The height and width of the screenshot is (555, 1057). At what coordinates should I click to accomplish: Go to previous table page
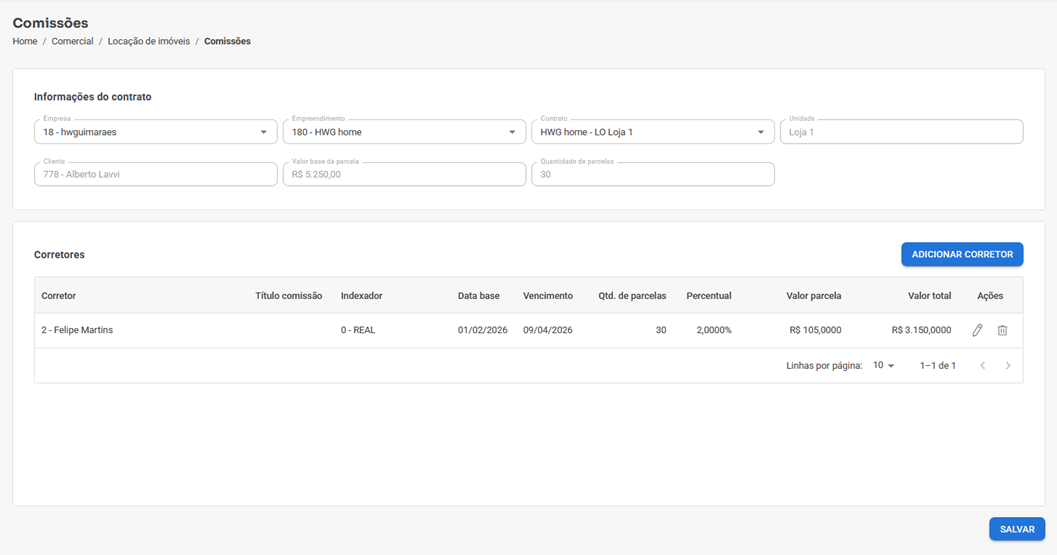983,366
